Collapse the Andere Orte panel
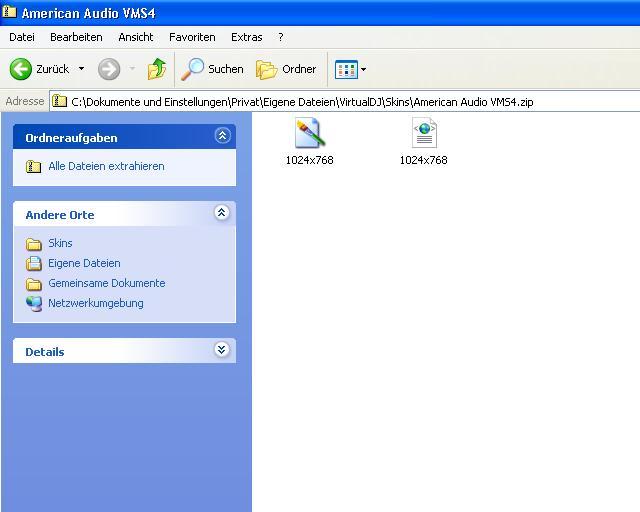The height and width of the screenshot is (512, 640). 222,212
